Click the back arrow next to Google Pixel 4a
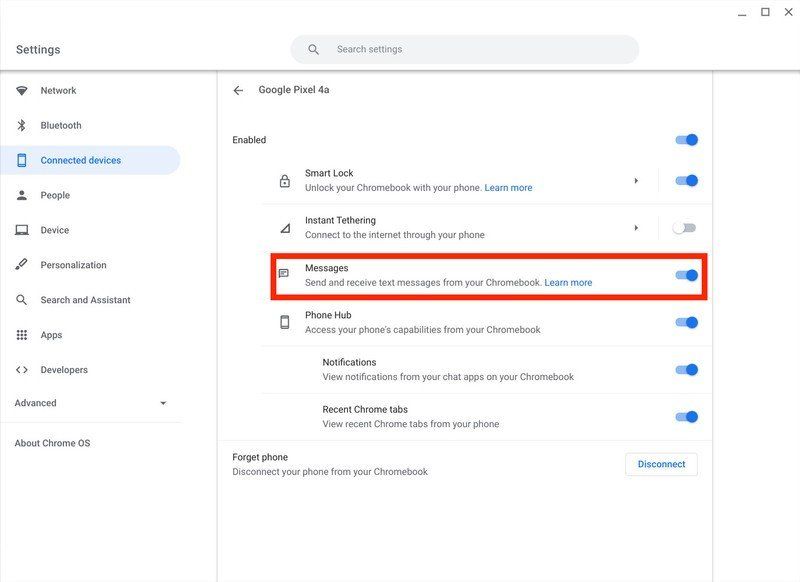 coord(238,89)
